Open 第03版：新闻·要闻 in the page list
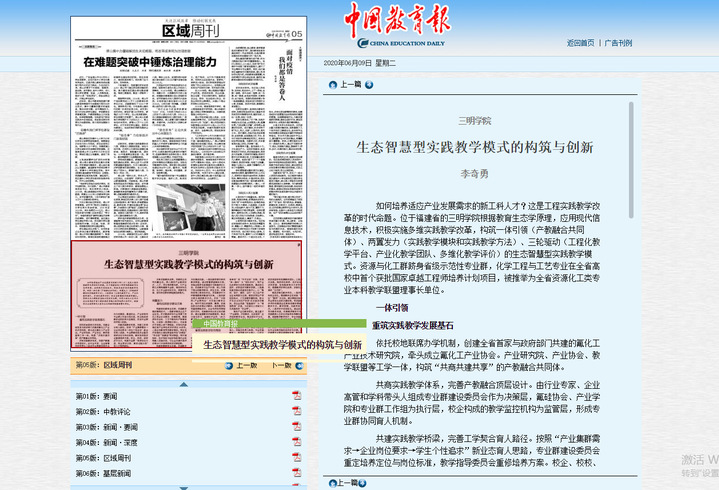The width and height of the screenshot is (719, 490). 107,427
